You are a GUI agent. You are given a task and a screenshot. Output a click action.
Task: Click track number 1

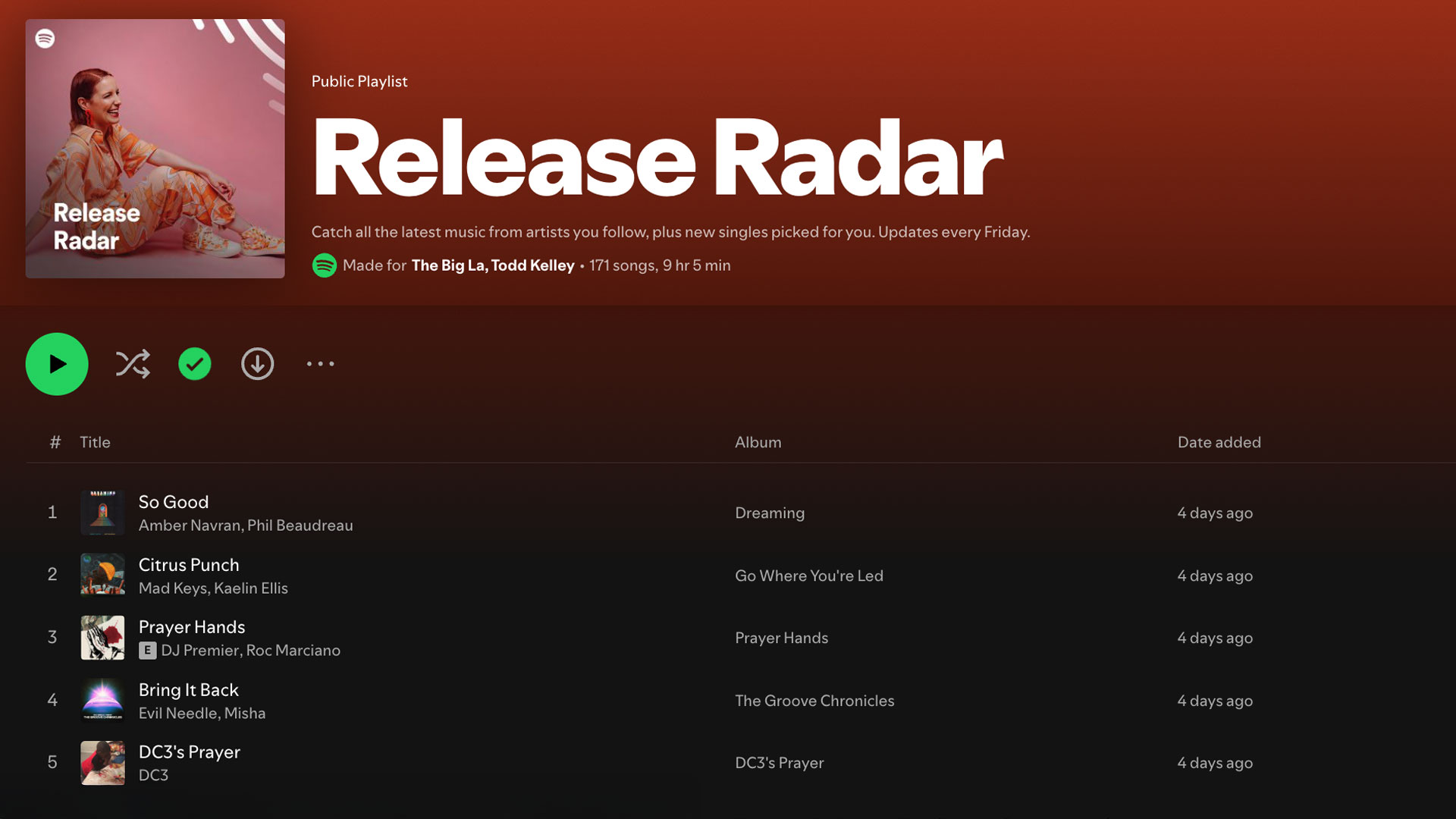pos(52,513)
